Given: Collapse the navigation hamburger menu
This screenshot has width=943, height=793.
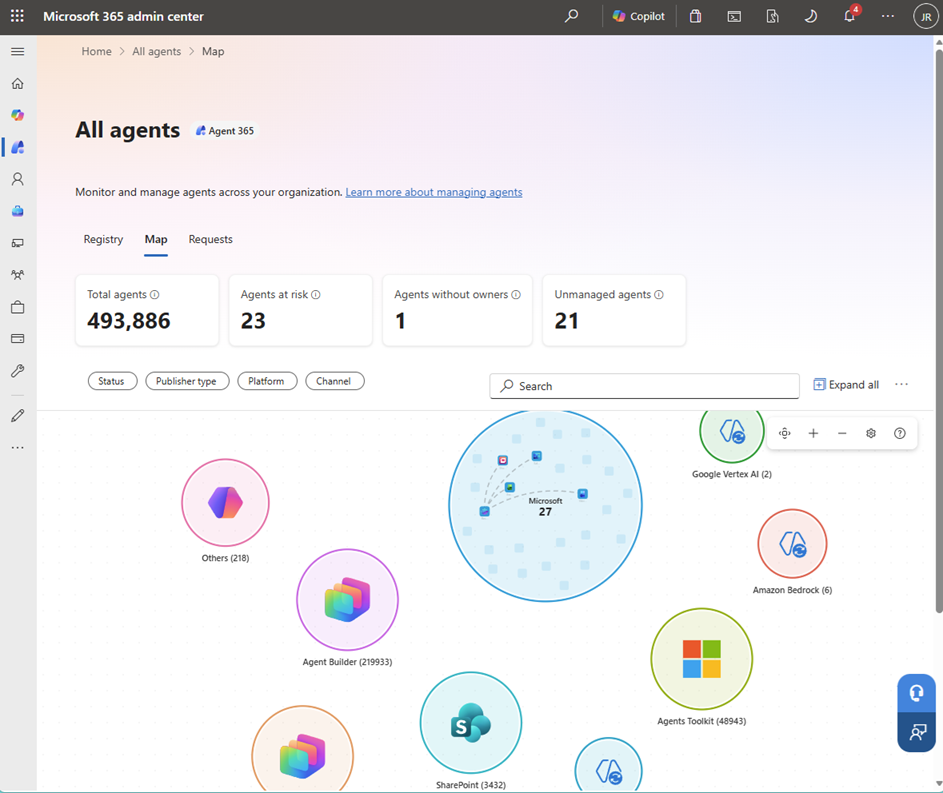Looking at the screenshot, I should 18,52.
